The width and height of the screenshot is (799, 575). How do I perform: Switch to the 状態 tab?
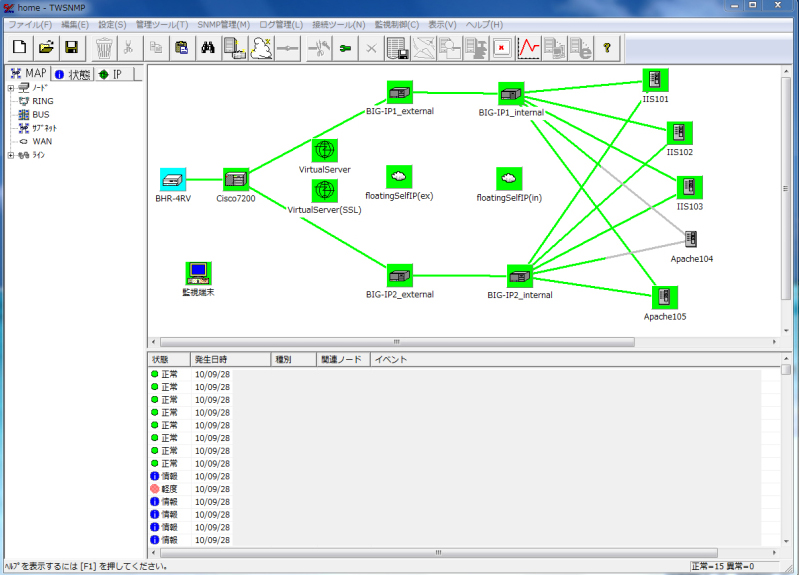[x=72, y=74]
